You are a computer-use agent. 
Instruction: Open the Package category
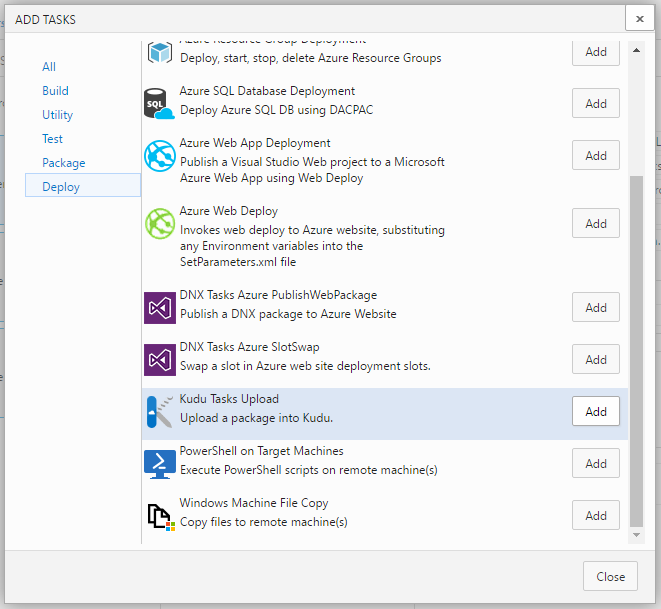coord(64,163)
